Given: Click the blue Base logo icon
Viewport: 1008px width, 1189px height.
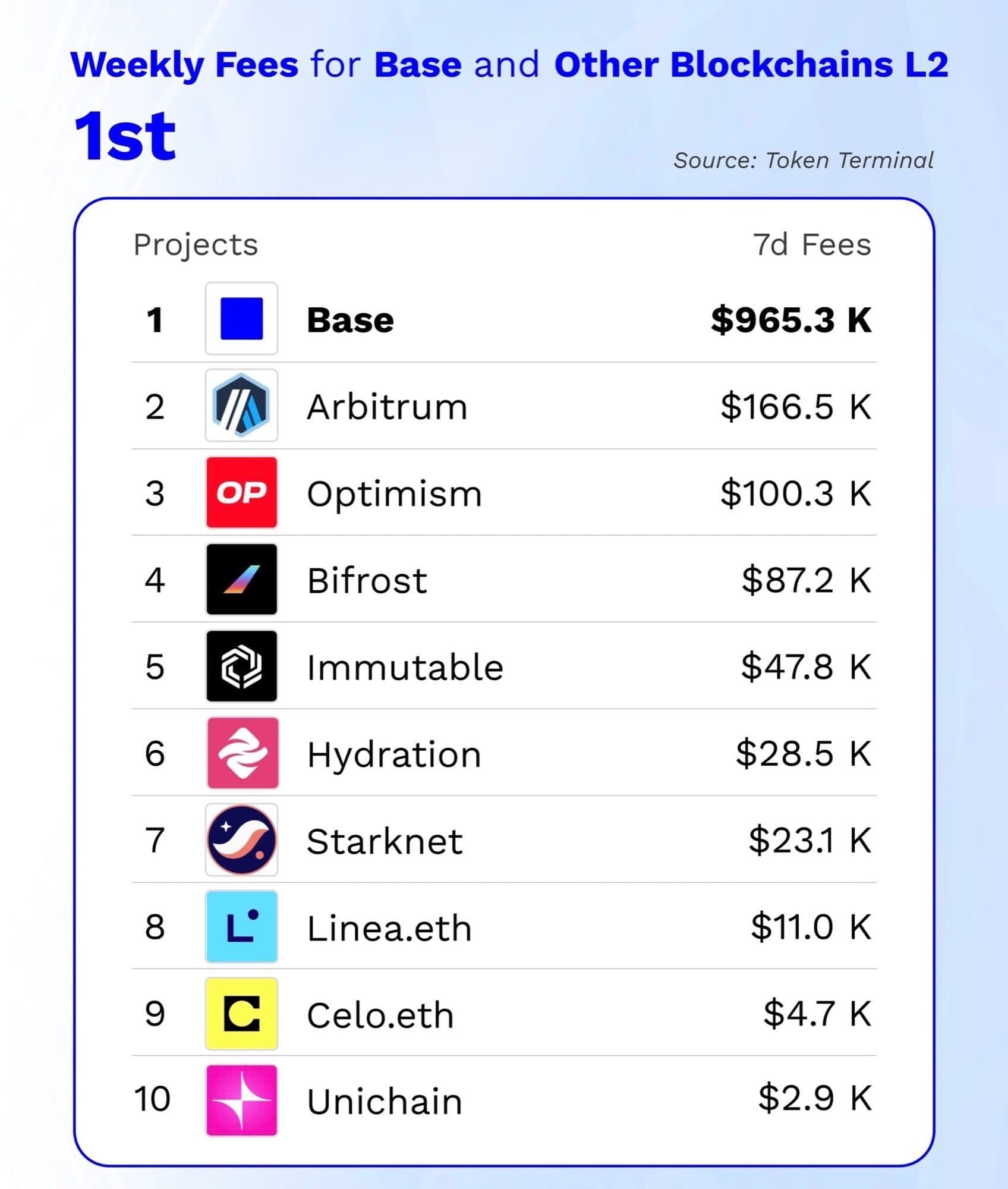Looking at the screenshot, I should pos(241,319).
